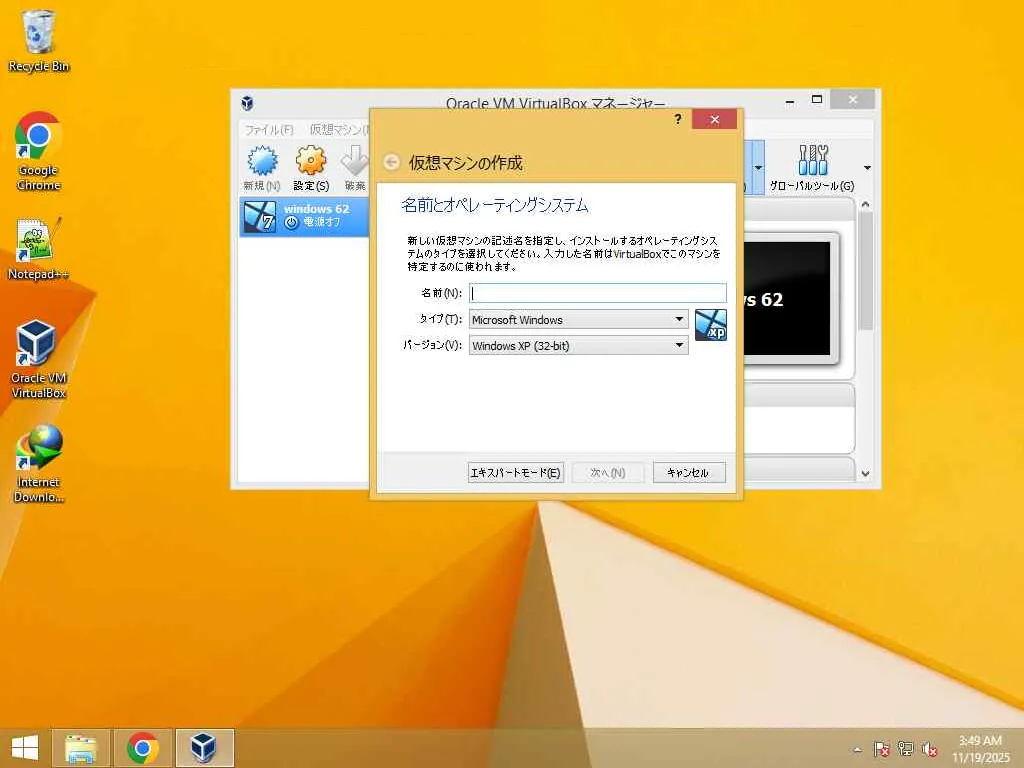Select the Internet Download Manager desktop icon
1024x768 pixels.
point(39,464)
